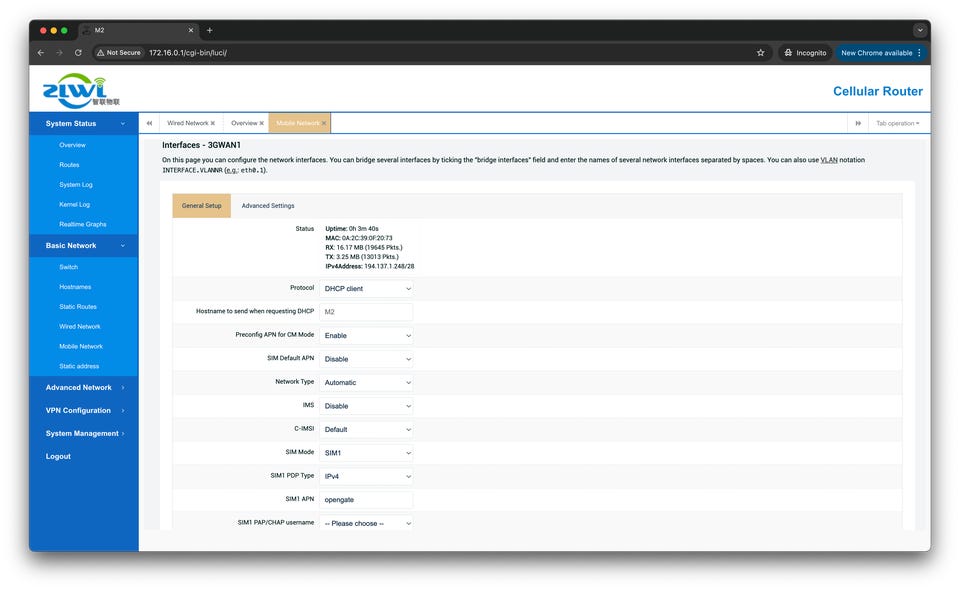Click the Cellular Router heading
The height and width of the screenshot is (590, 960).
(x=877, y=91)
